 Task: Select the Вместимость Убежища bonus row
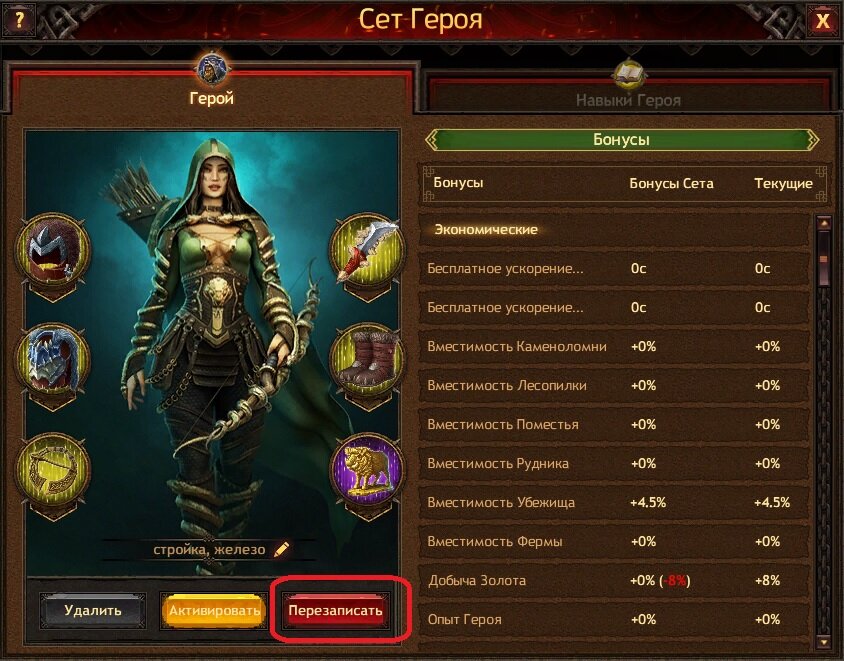(x=614, y=503)
